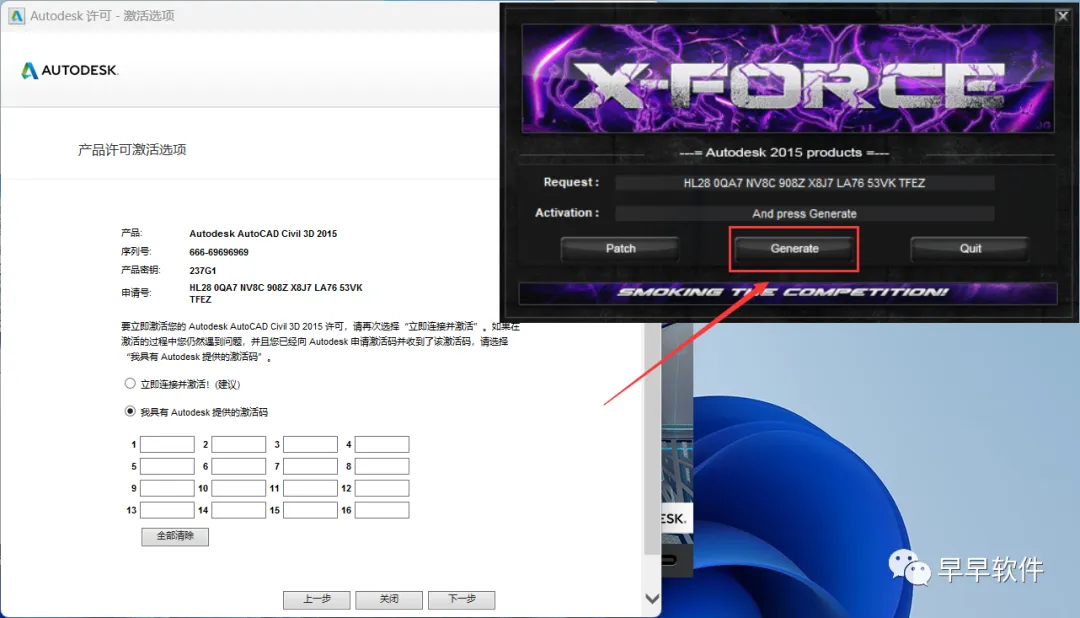
Task: Click activation code box 10
Action: click(239, 488)
